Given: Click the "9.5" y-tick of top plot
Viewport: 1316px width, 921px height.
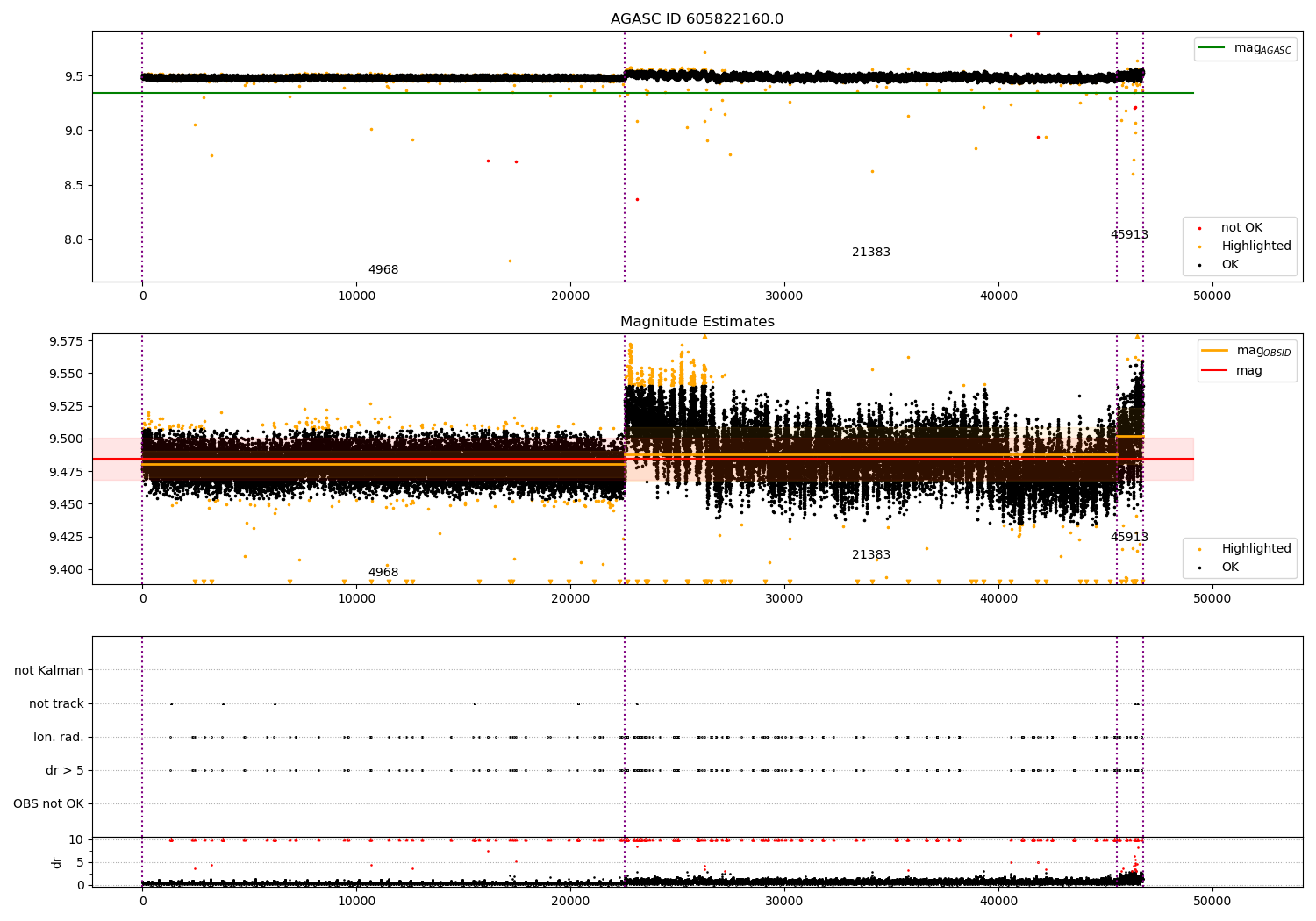Looking at the screenshot, I should 74,76.
